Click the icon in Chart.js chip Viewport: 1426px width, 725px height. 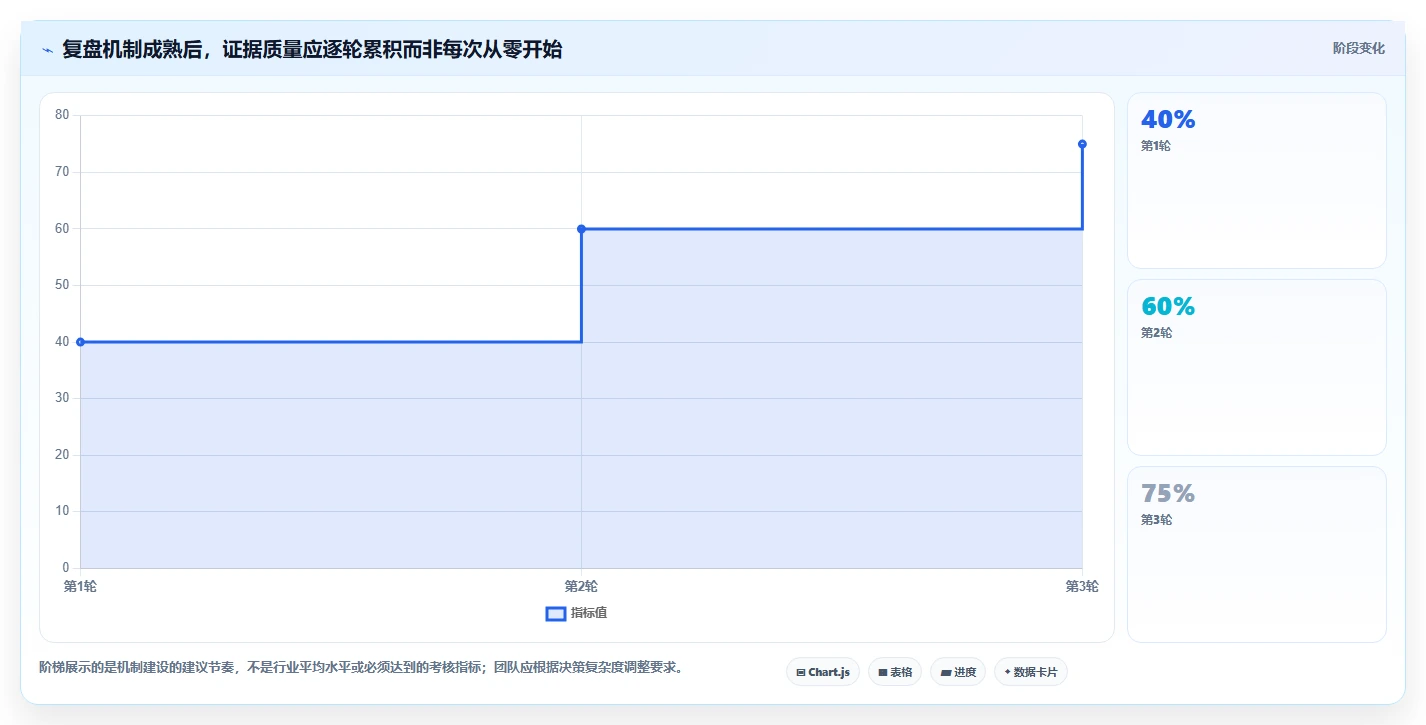tap(801, 673)
